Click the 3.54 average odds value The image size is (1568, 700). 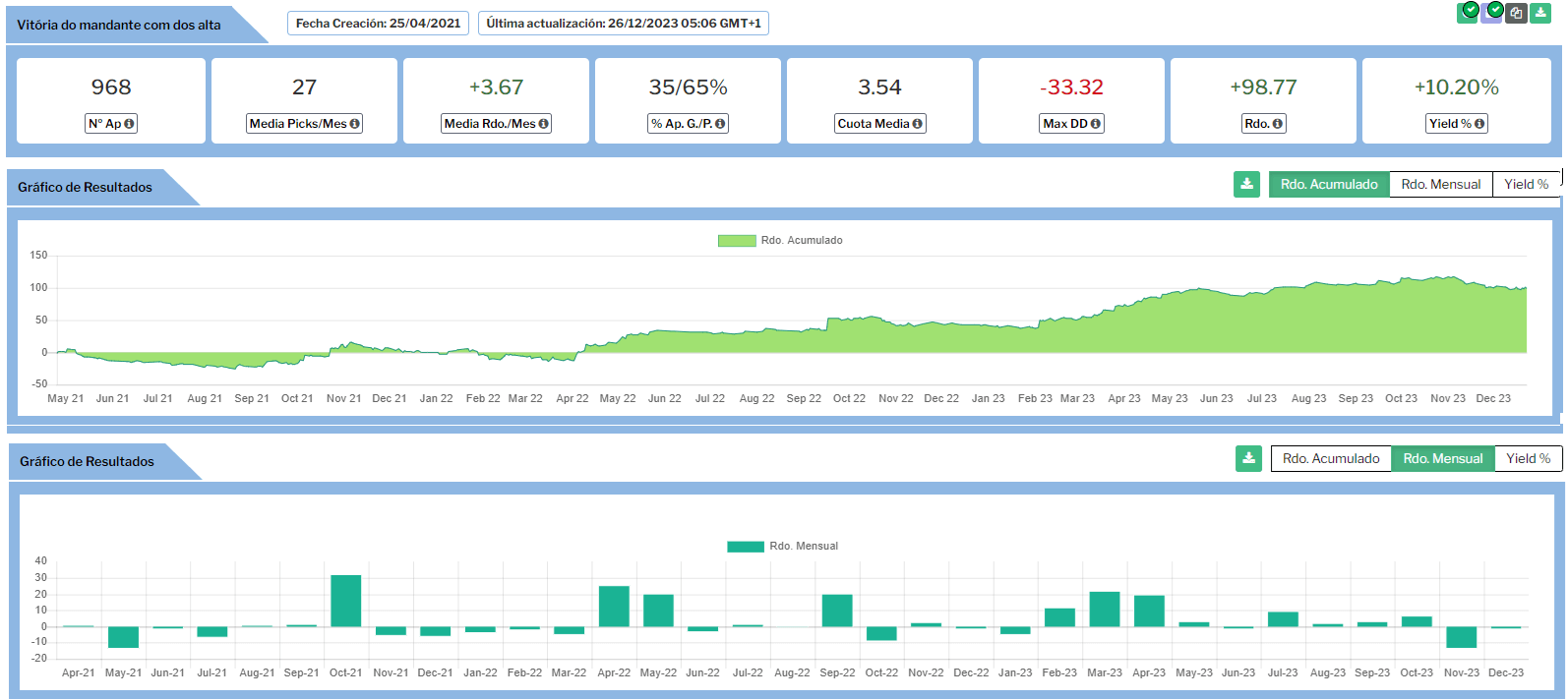(880, 87)
